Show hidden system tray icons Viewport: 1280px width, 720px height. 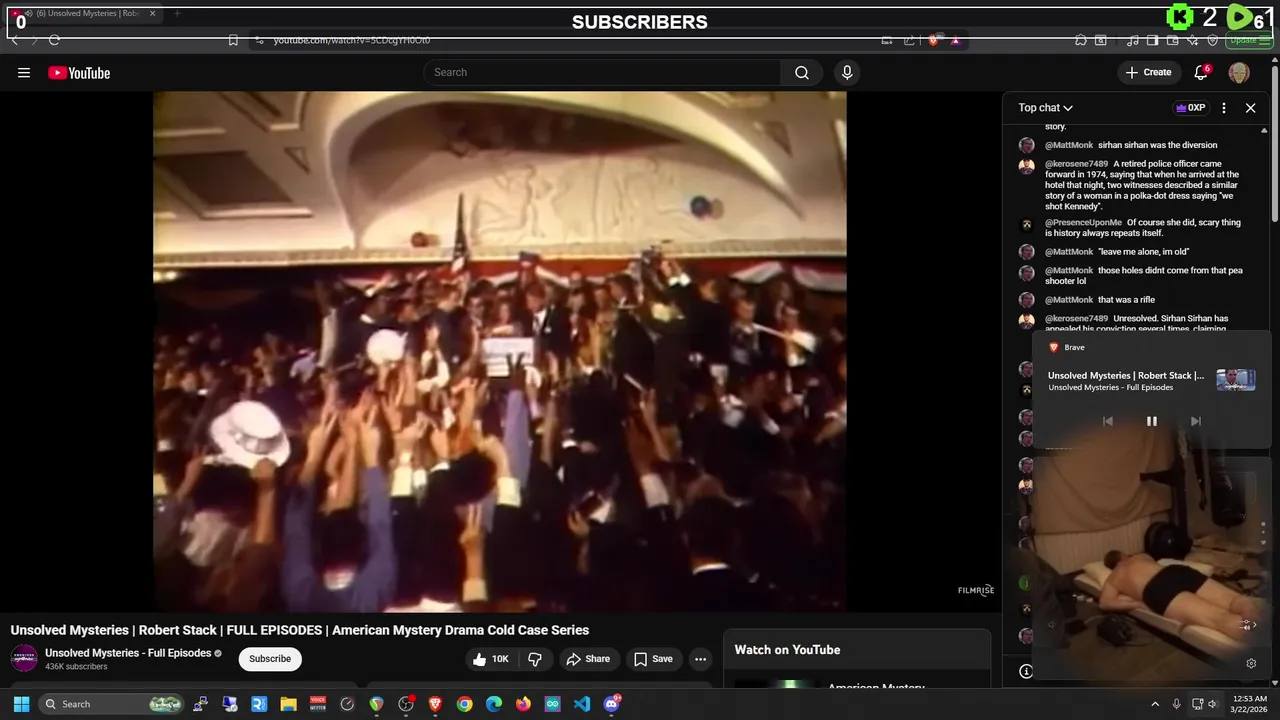1154,704
